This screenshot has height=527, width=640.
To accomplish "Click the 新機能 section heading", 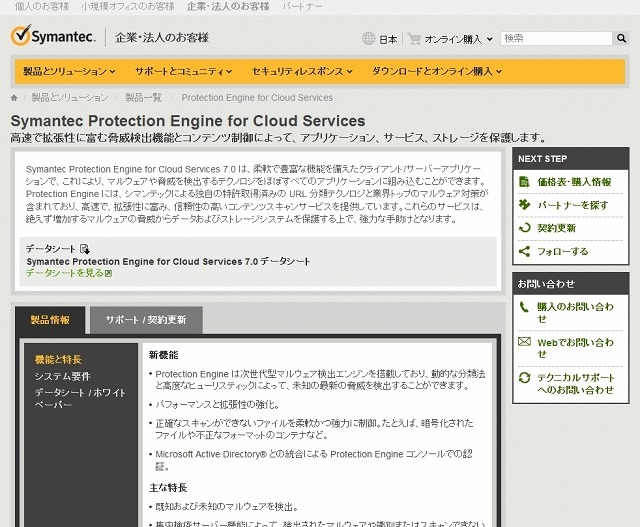I will coord(164,355).
